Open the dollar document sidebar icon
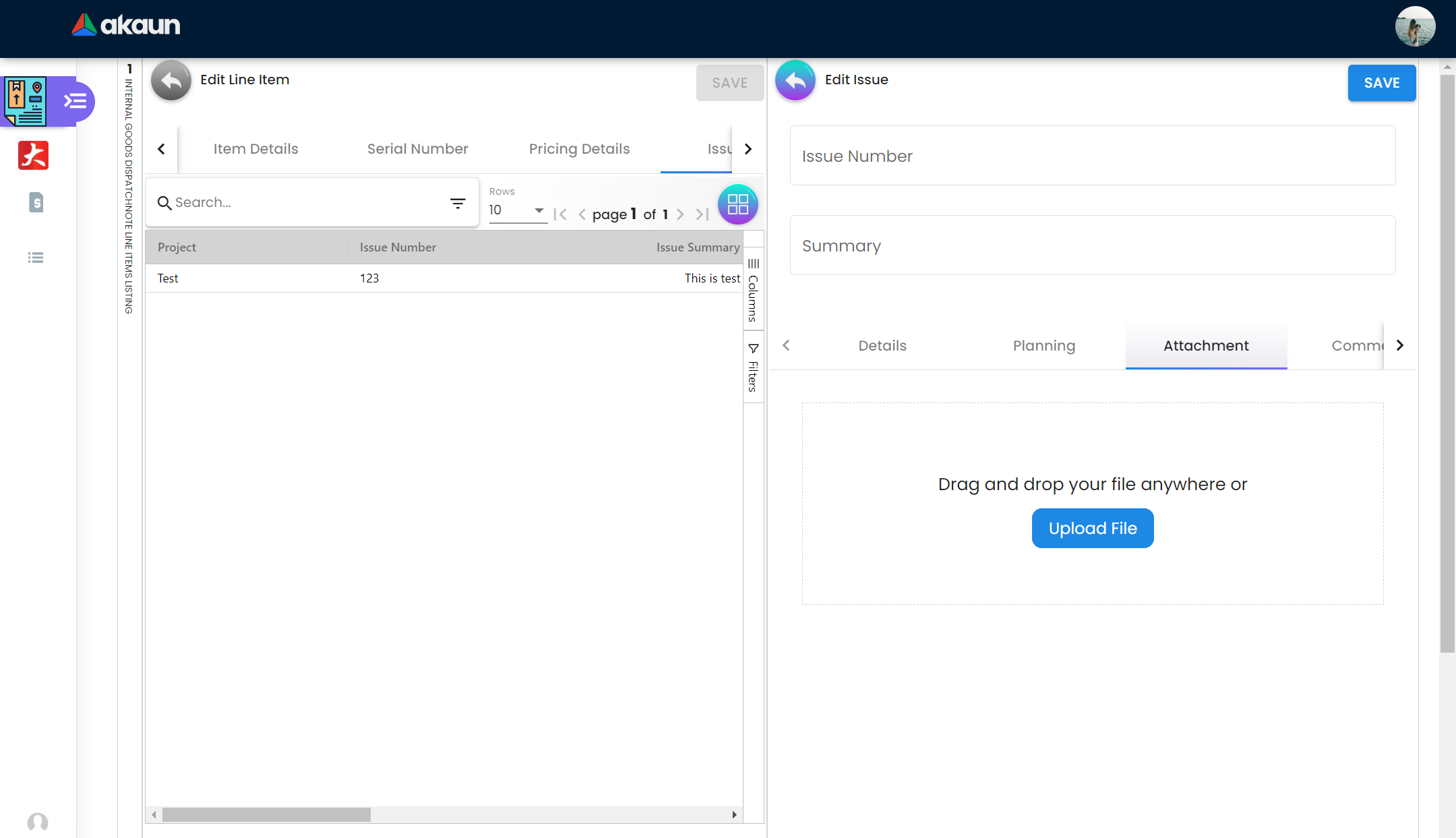 click(x=36, y=202)
